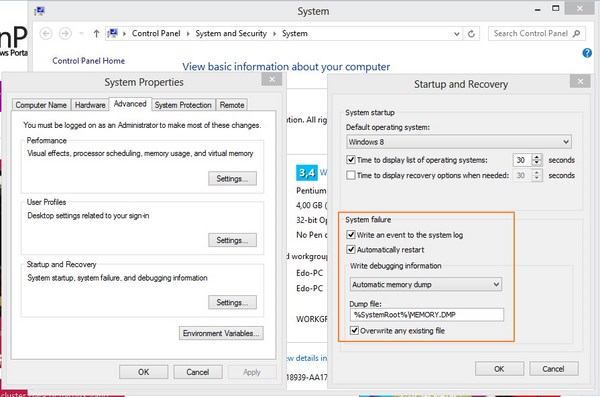Toggle Time to display list of operating systems
This screenshot has width=600, height=397.
click(351, 160)
